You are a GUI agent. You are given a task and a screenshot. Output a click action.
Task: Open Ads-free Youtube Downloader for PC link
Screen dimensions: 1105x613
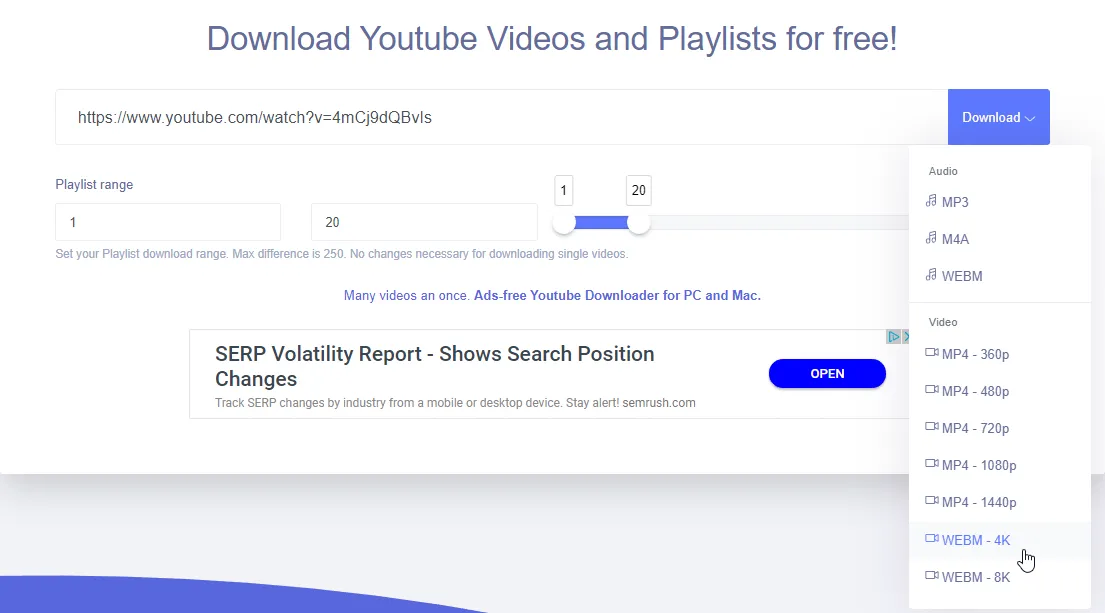pos(617,295)
